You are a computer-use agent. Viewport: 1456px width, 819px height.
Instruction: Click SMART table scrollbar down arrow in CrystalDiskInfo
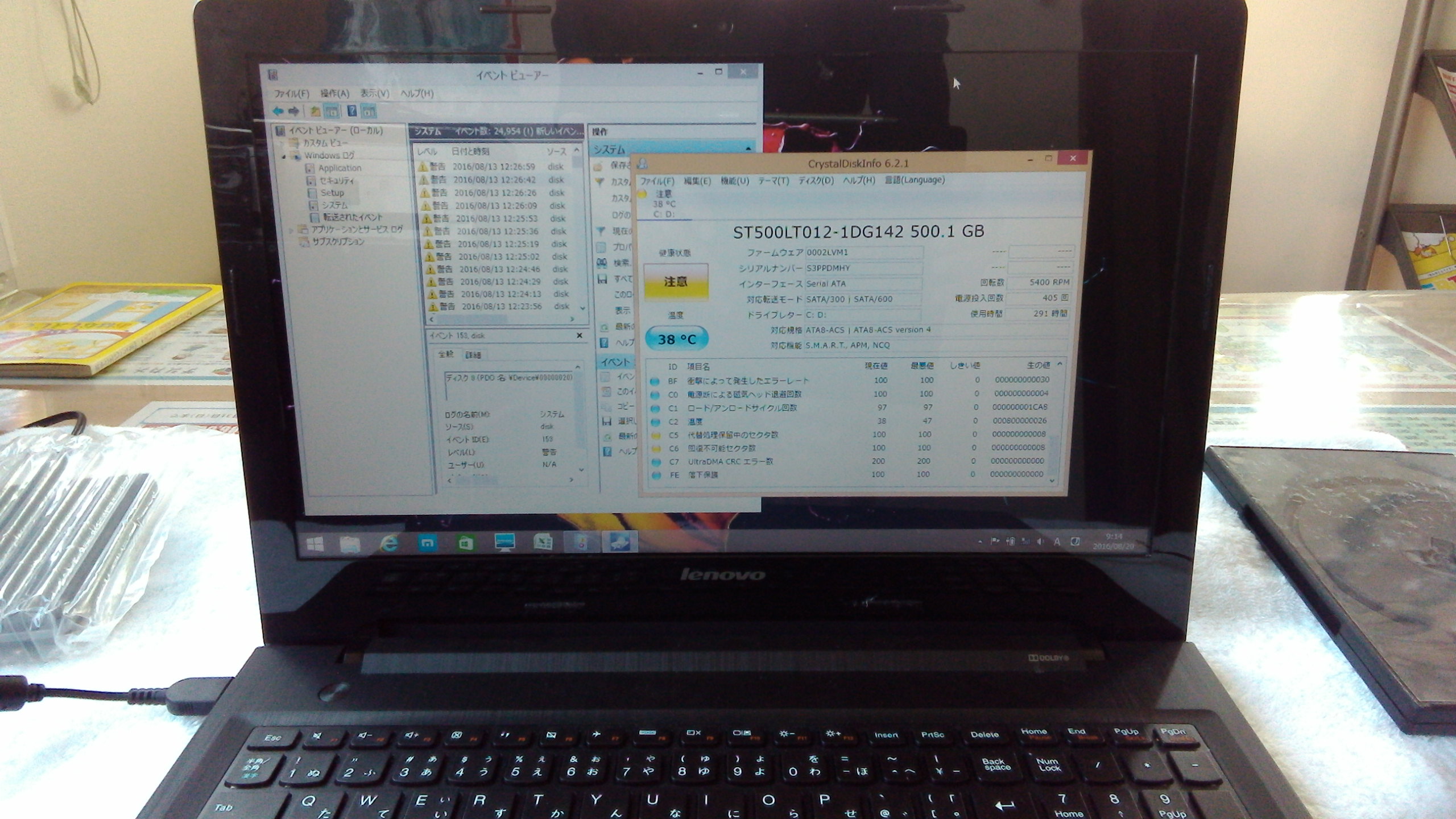tap(1052, 481)
